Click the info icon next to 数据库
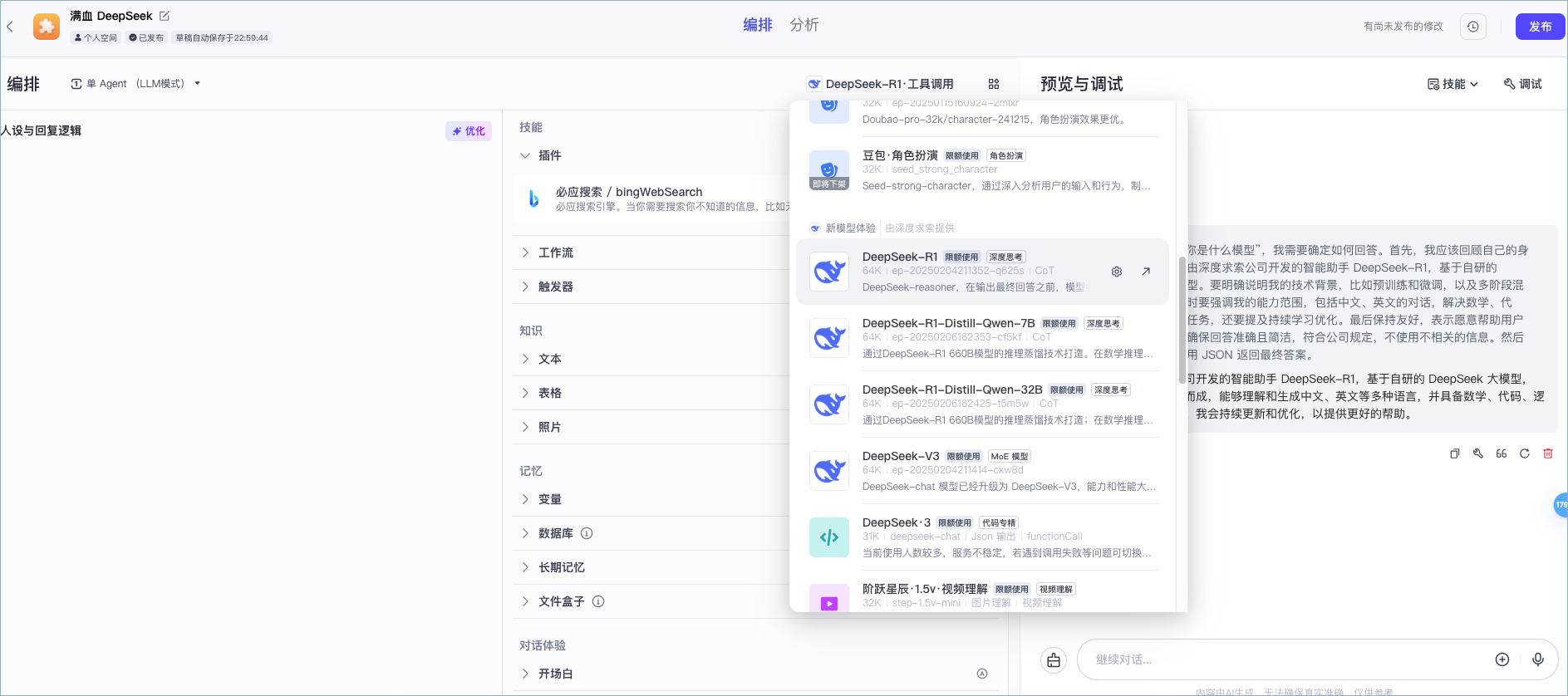The height and width of the screenshot is (696, 1568). 587,533
